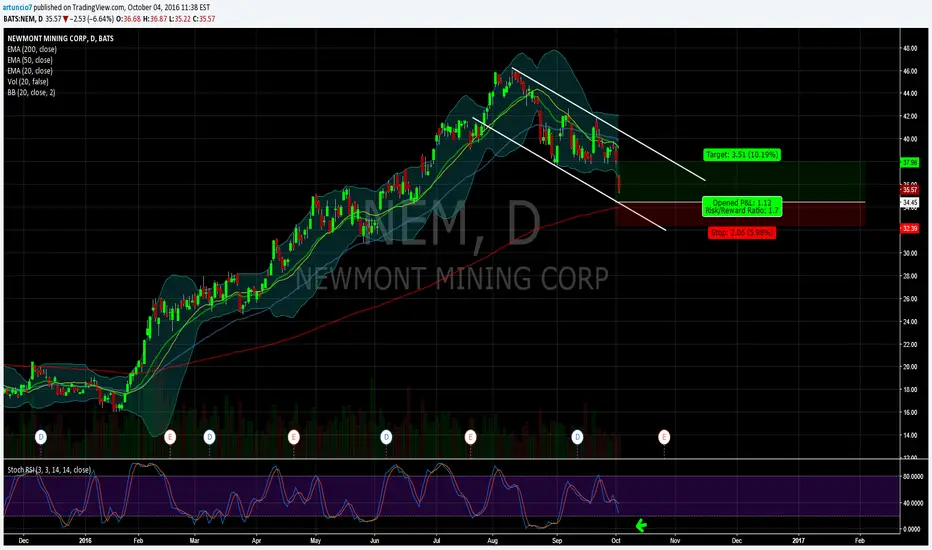The height and width of the screenshot is (550, 932).
Task: Click the Aug label on the time axis
Action: tap(492, 540)
